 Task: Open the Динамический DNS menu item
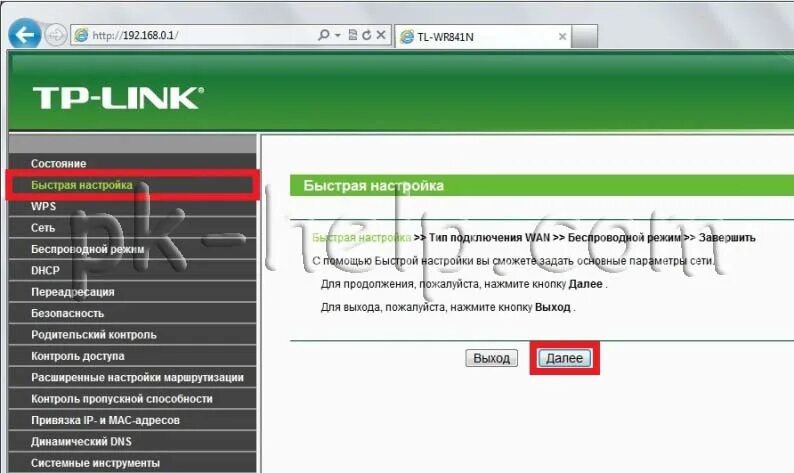point(133,442)
